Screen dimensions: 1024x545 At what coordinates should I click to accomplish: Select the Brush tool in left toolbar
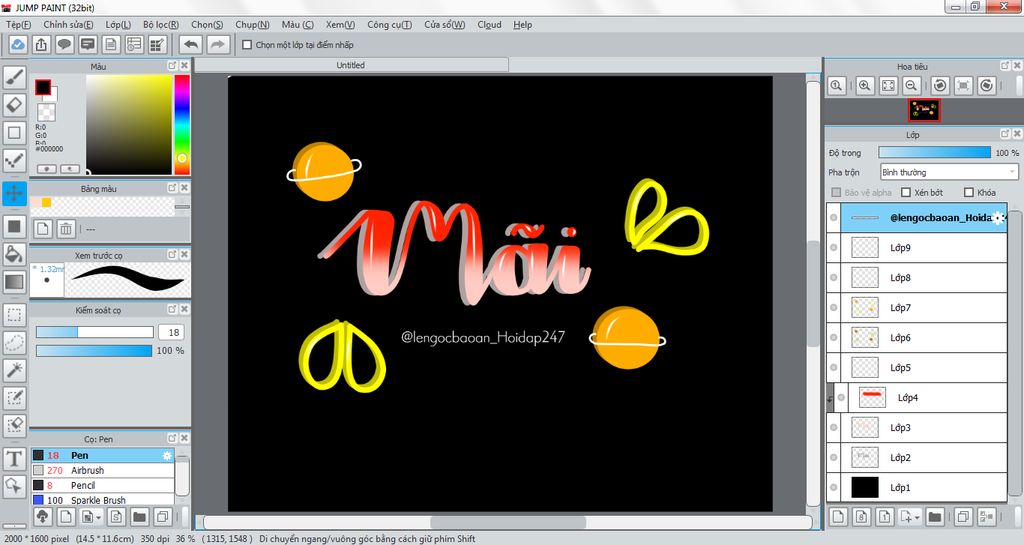(x=14, y=78)
